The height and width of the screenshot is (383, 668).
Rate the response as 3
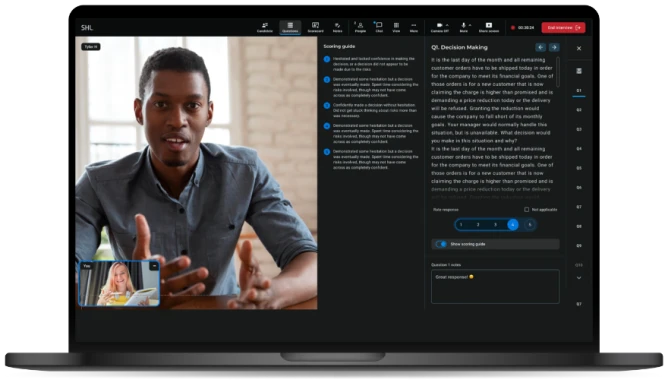[495, 225]
